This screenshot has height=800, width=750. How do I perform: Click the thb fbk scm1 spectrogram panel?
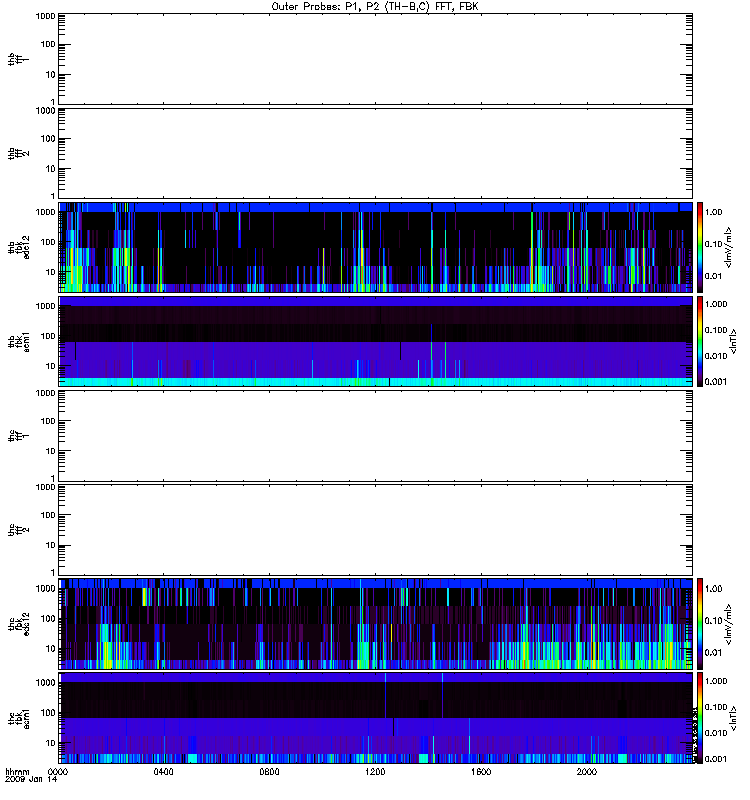tap(376, 341)
